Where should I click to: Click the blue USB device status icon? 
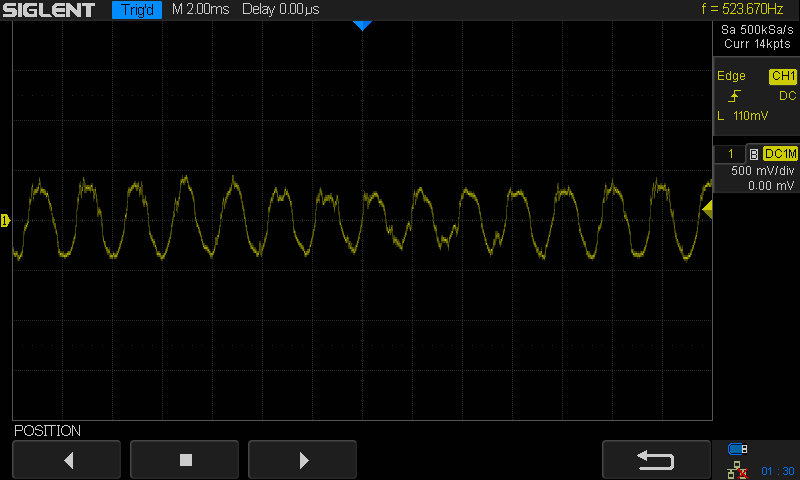coord(737,449)
